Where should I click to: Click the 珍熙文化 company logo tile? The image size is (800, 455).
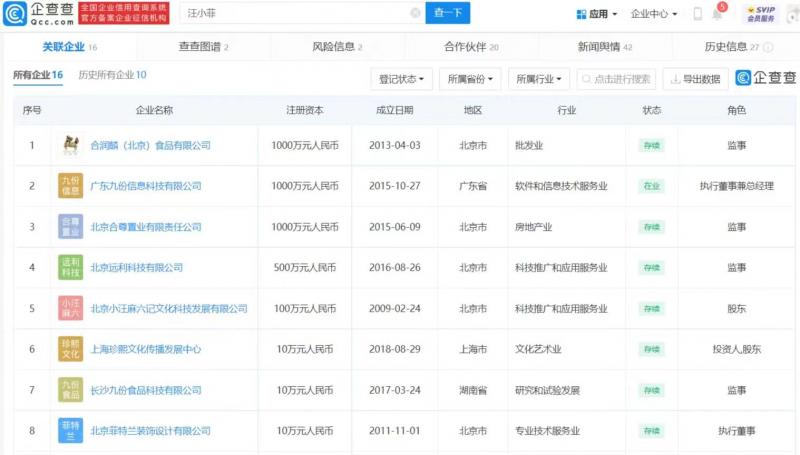point(70,349)
